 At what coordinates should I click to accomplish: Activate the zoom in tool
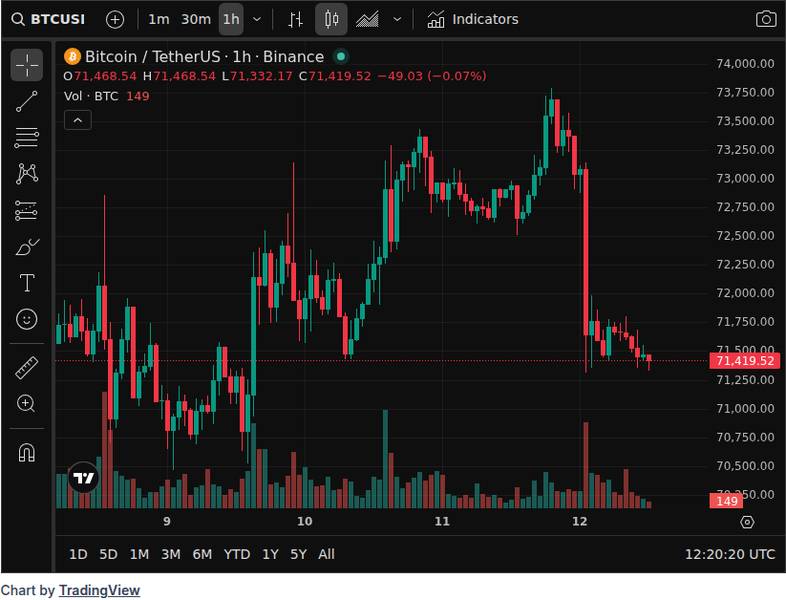coord(27,404)
